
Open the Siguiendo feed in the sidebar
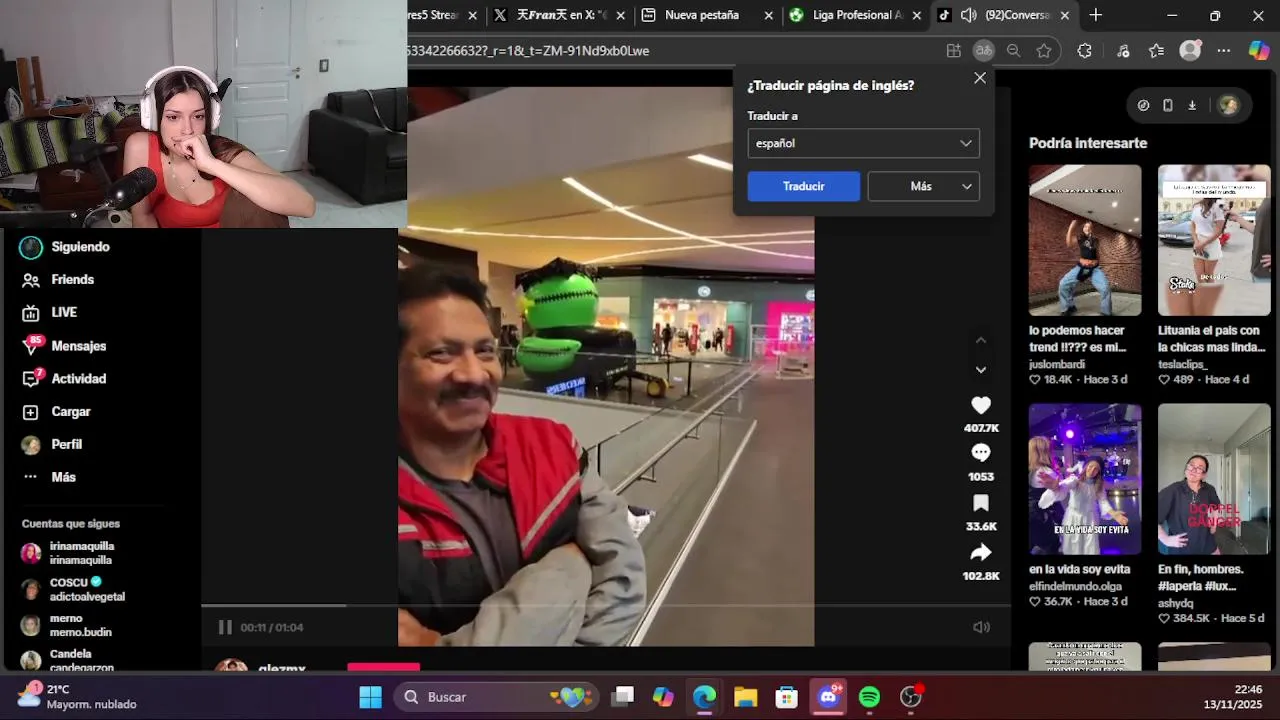pyautogui.click(x=66, y=247)
